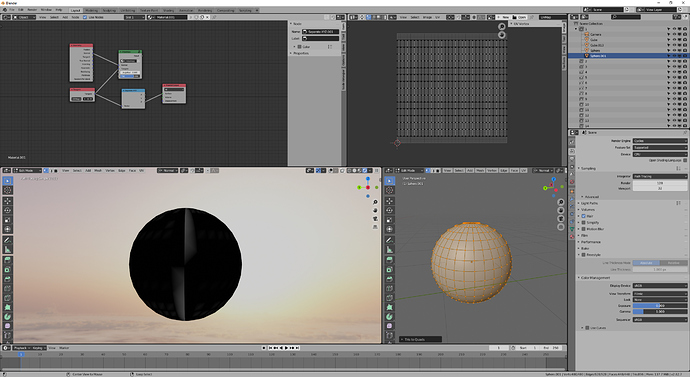Viewport: 690px width, 377px height.
Task: Click node Name field in sidebar
Action: tap(320, 32)
